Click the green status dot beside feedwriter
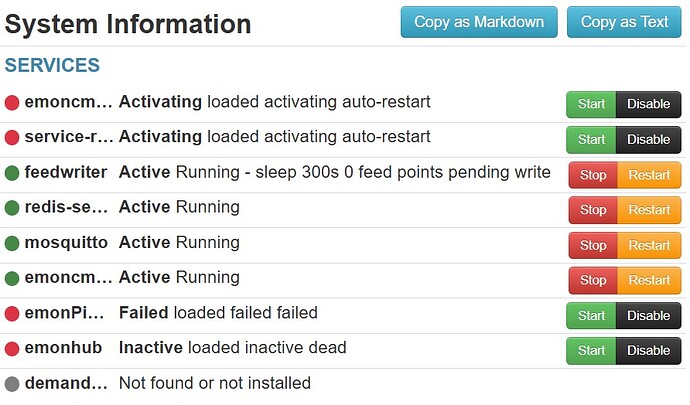Screen dimensions: 690x405 [x=12, y=173]
